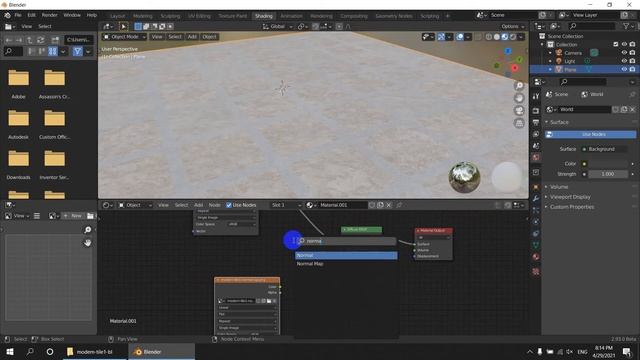Click the New image button in image editor
The height and width of the screenshot is (360, 640).
coord(73,216)
